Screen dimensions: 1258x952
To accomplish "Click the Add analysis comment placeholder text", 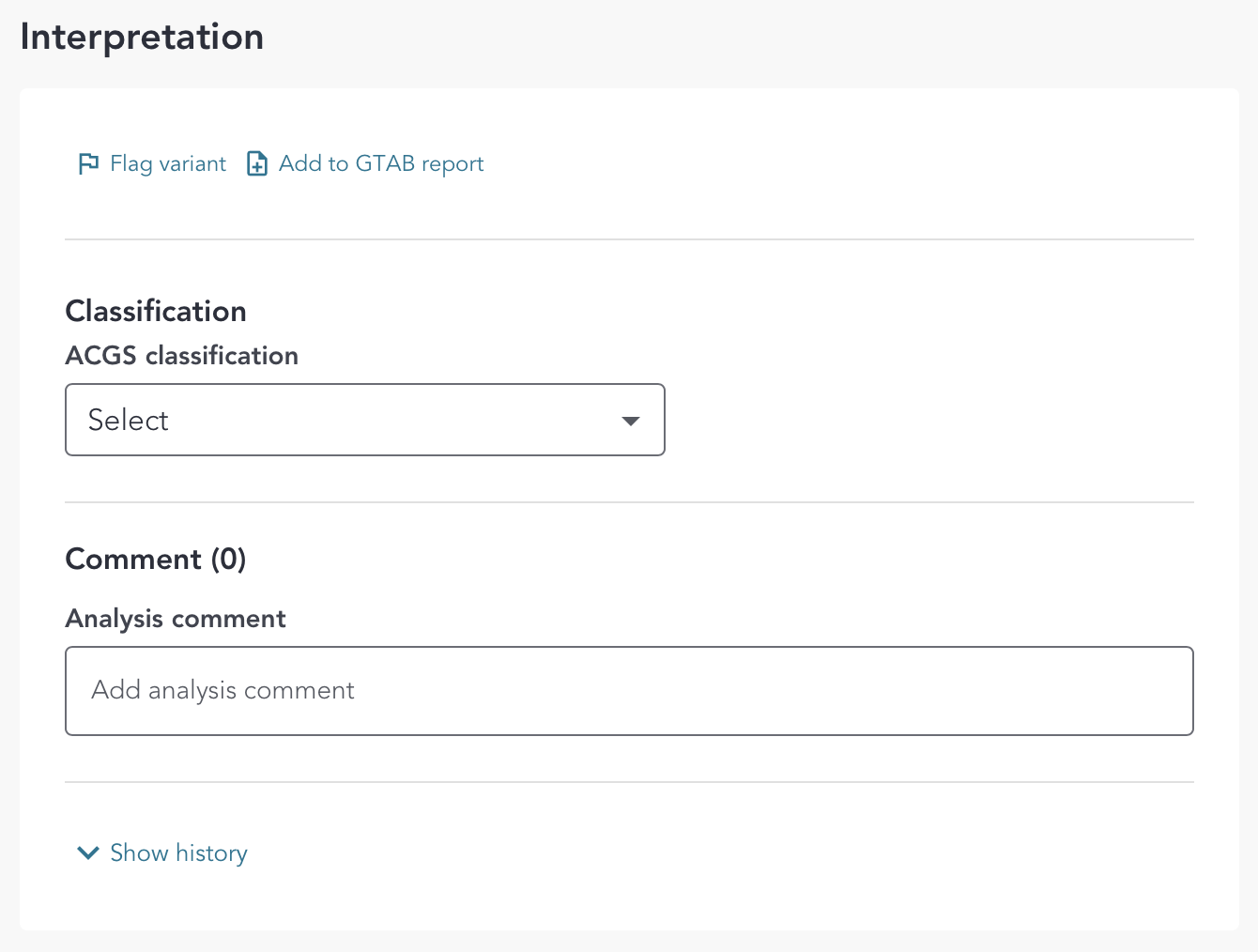I will point(223,691).
